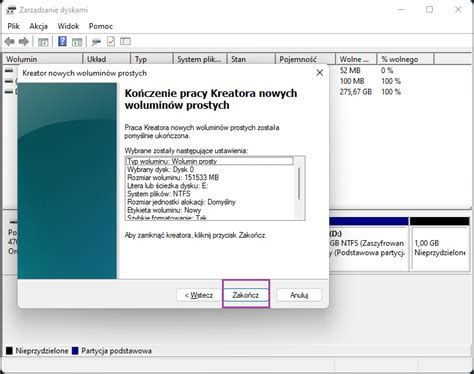Sort by the System plików column header

tap(200, 59)
